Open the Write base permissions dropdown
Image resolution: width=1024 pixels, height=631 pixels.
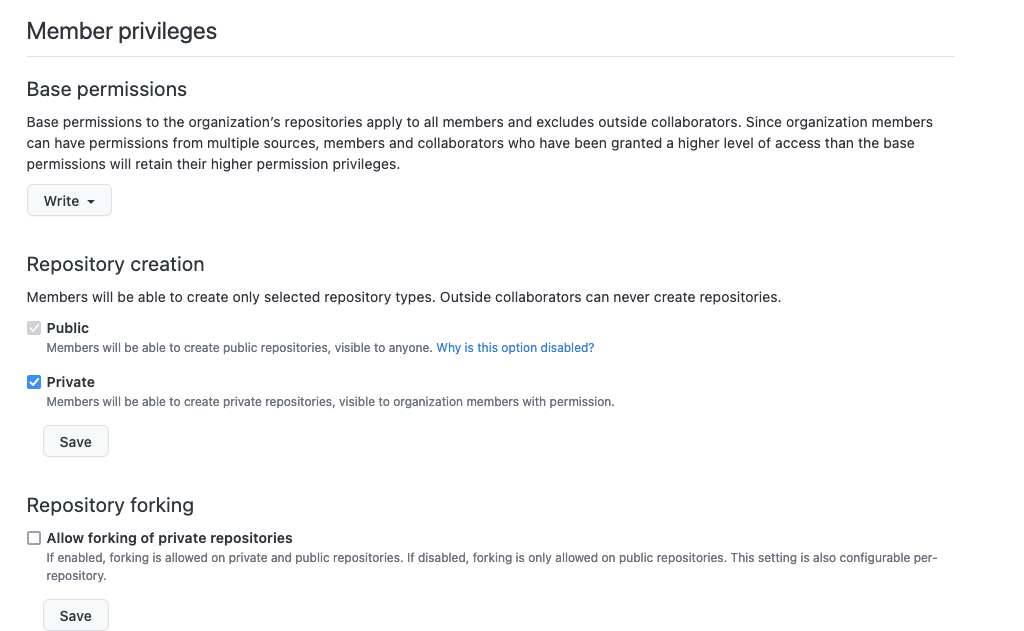pyautogui.click(x=69, y=201)
